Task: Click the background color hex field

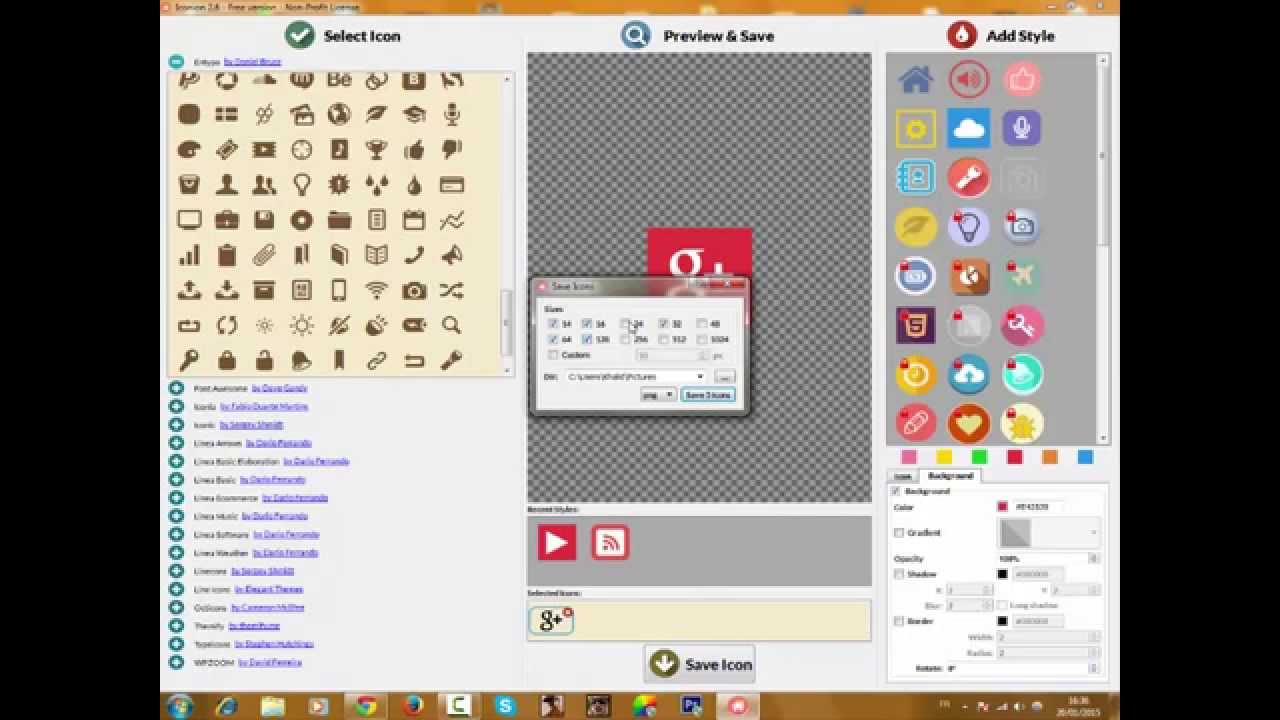Action: (1038, 507)
